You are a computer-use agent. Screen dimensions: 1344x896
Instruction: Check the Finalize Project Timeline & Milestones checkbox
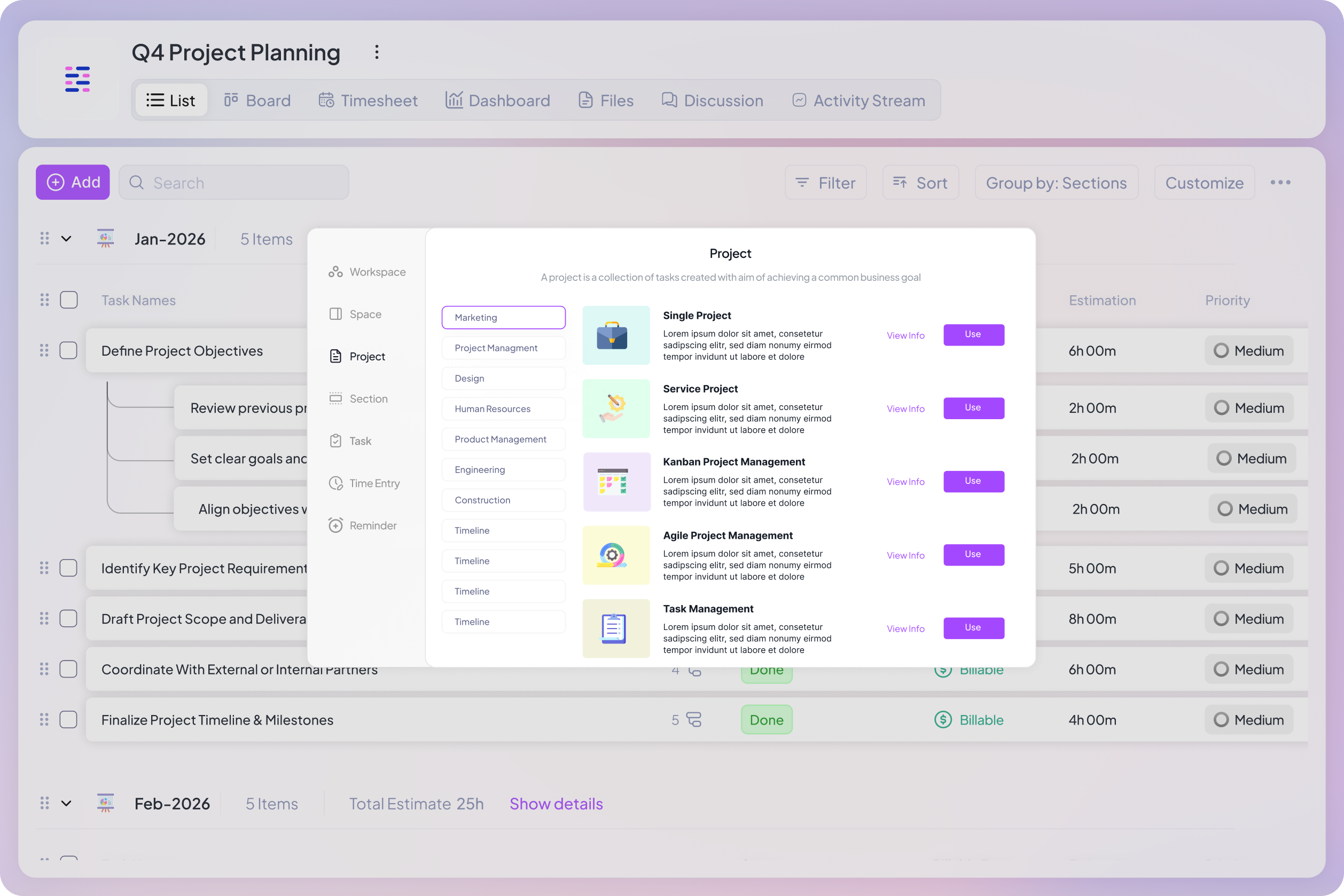[x=68, y=719]
